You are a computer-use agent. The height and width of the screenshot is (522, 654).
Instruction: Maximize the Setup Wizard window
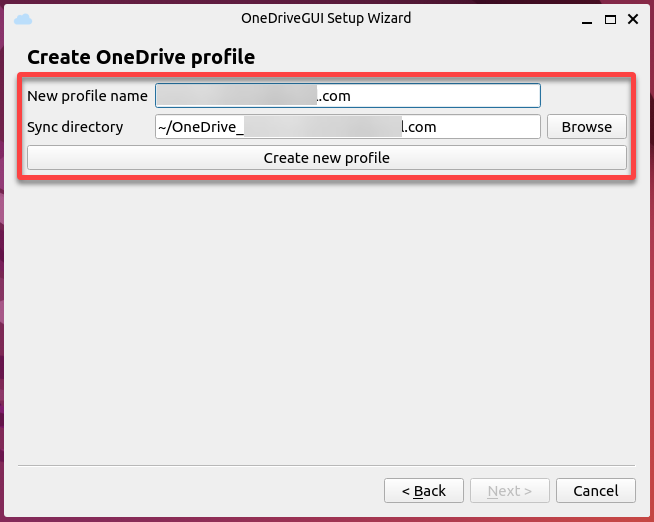610,20
